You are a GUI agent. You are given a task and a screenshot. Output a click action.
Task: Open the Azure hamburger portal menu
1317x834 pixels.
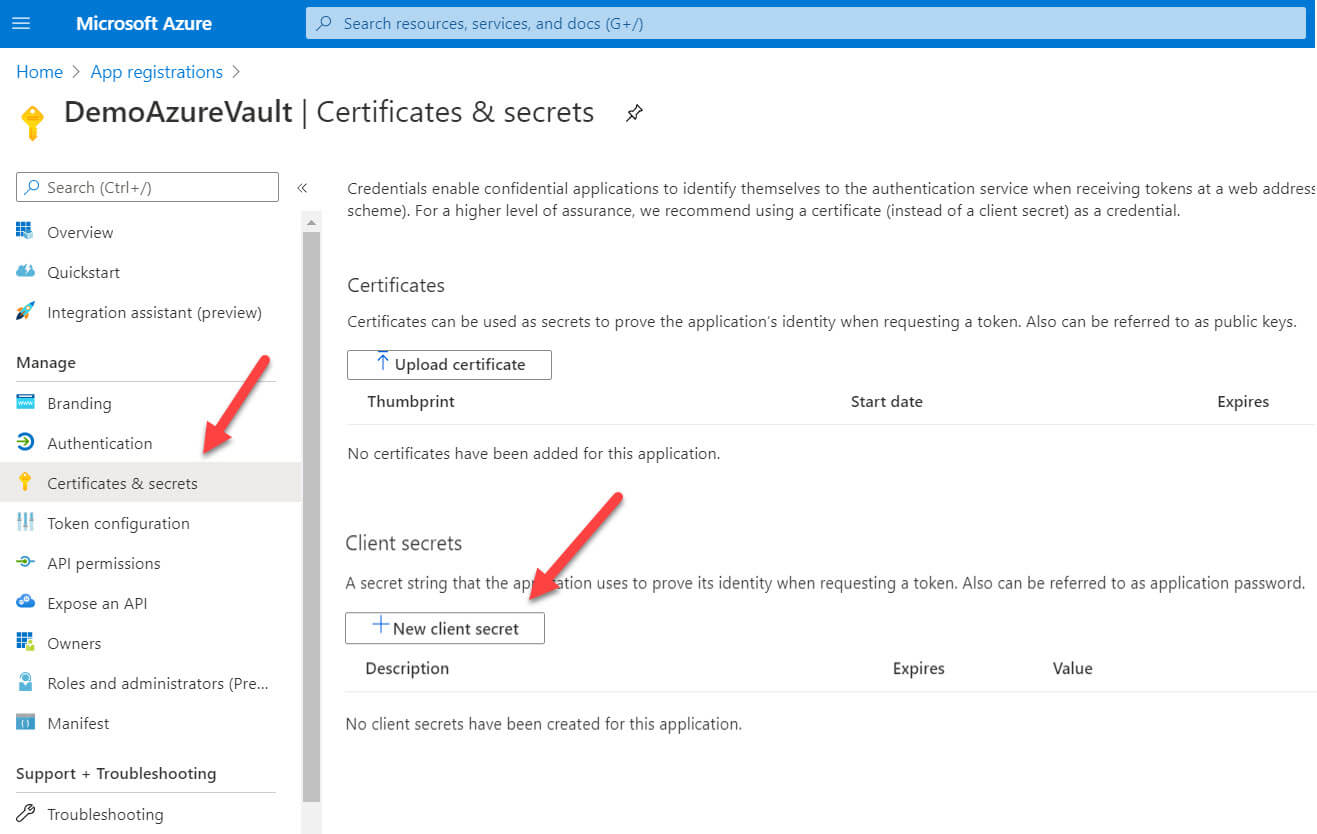coord(20,23)
